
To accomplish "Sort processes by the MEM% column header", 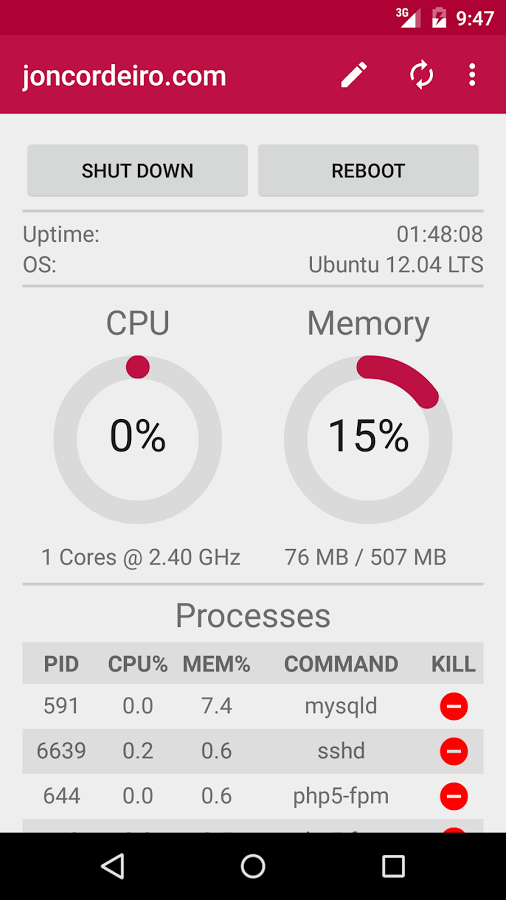I will 216,664.
